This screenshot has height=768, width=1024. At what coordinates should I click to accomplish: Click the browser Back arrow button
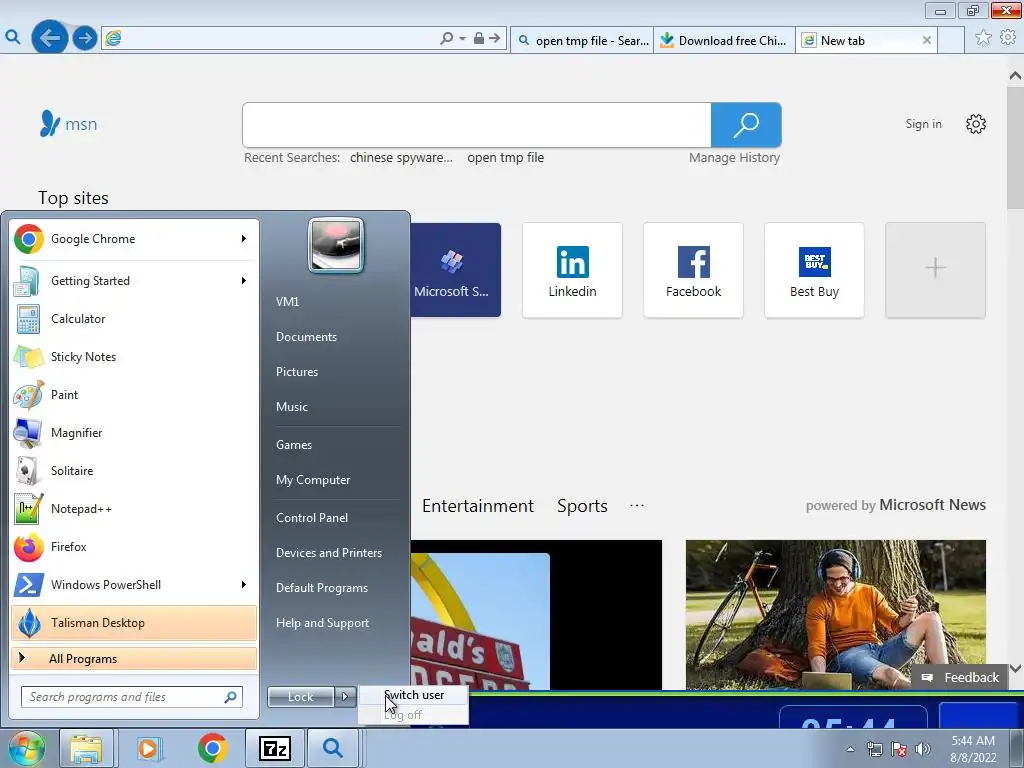[50, 38]
